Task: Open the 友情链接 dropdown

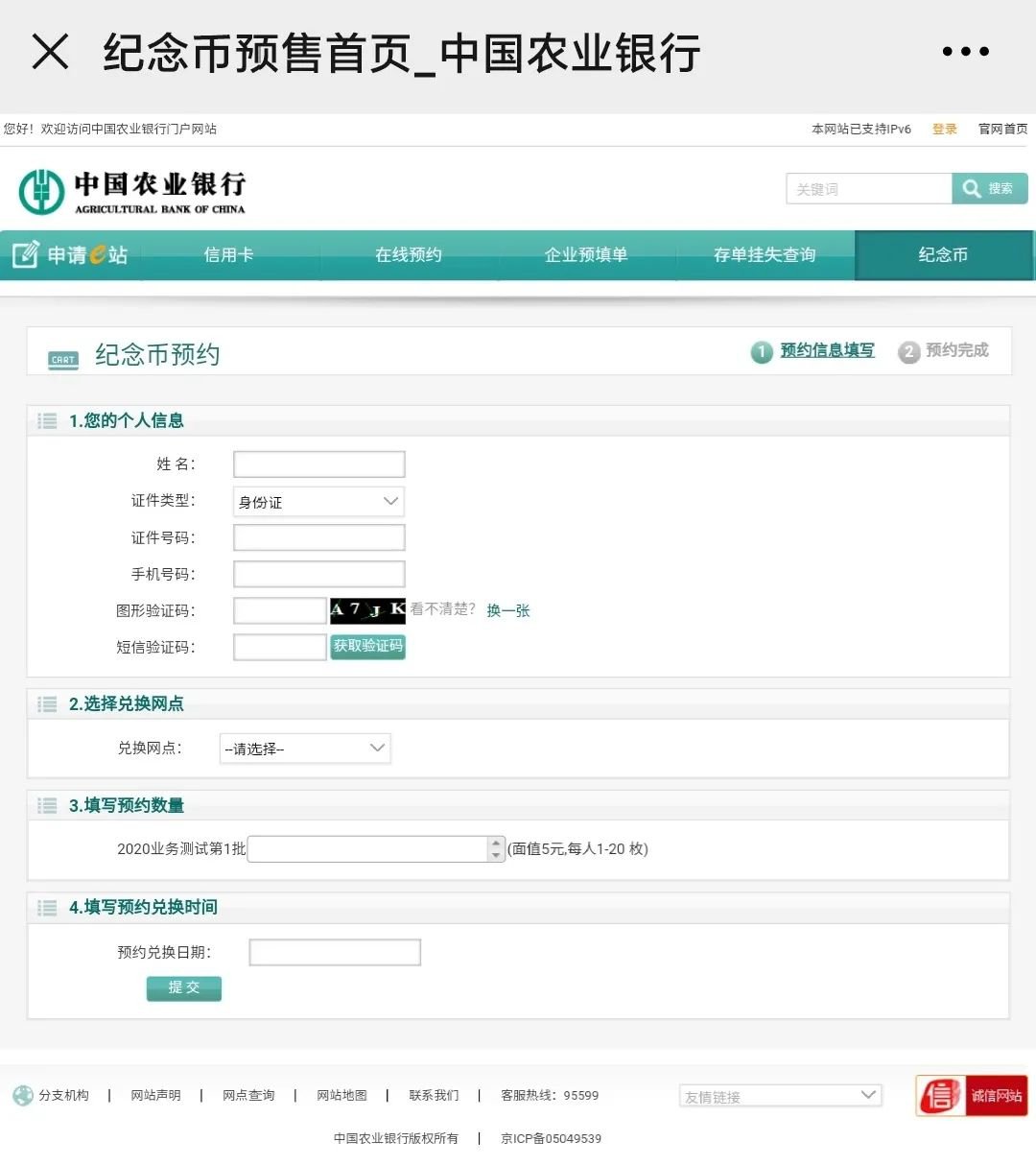Action: [780, 1096]
